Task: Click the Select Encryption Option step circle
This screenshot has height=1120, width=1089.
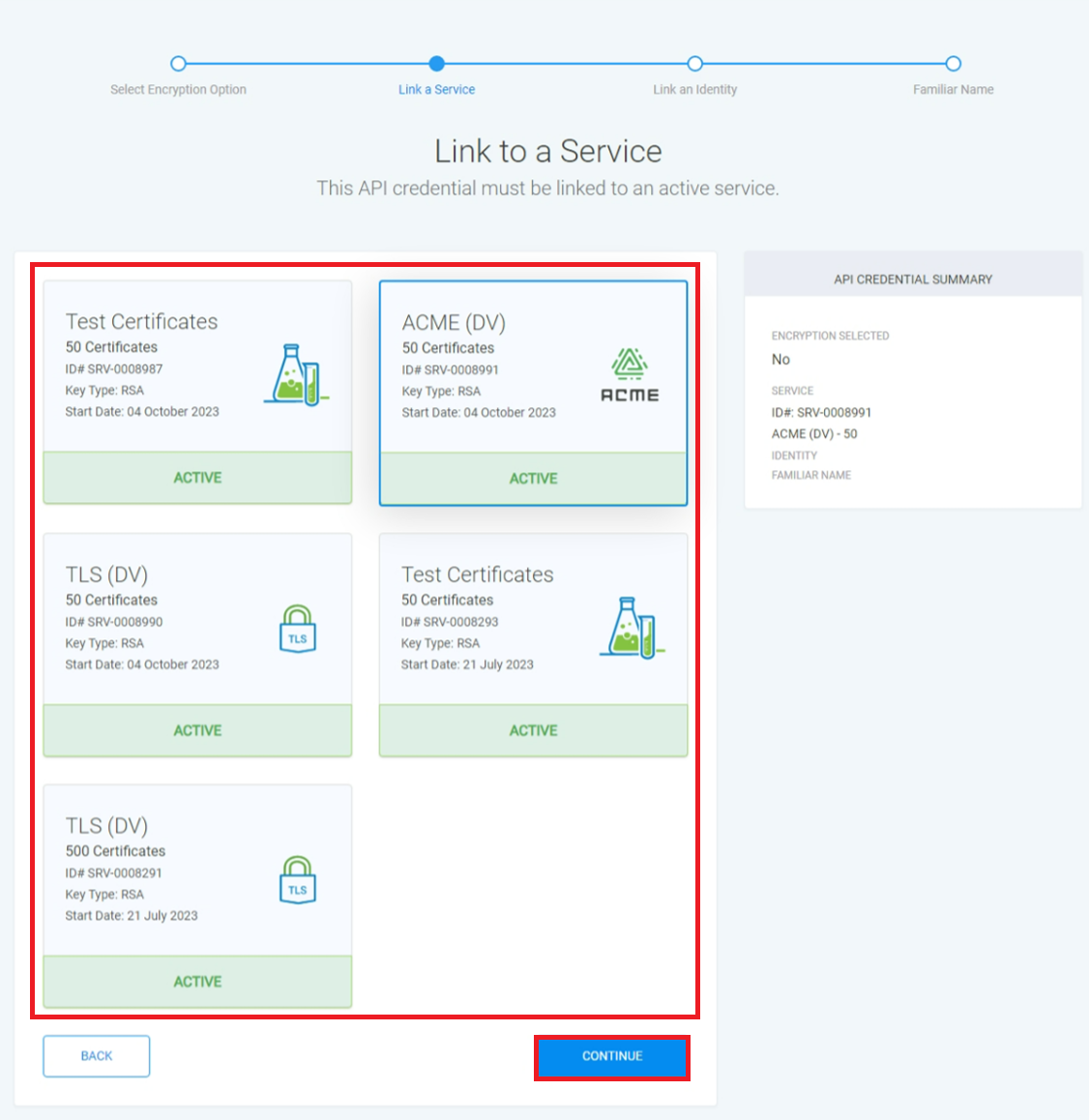Action: pyautogui.click(x=178, y=64)
